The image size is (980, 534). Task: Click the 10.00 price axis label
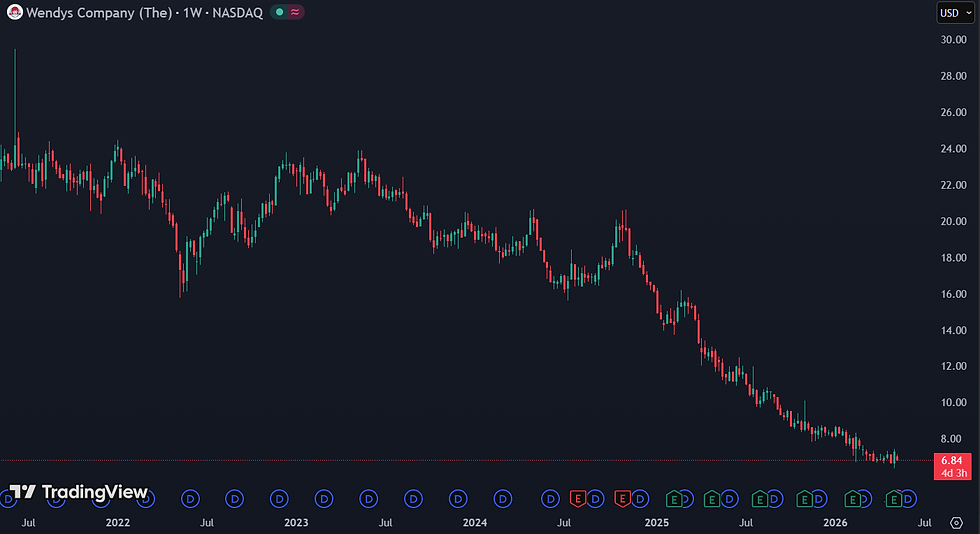(953, 402)
